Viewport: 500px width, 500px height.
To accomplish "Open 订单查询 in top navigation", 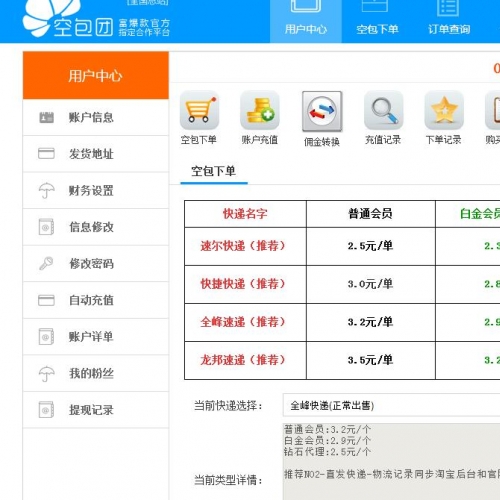I will pos(449,21).
